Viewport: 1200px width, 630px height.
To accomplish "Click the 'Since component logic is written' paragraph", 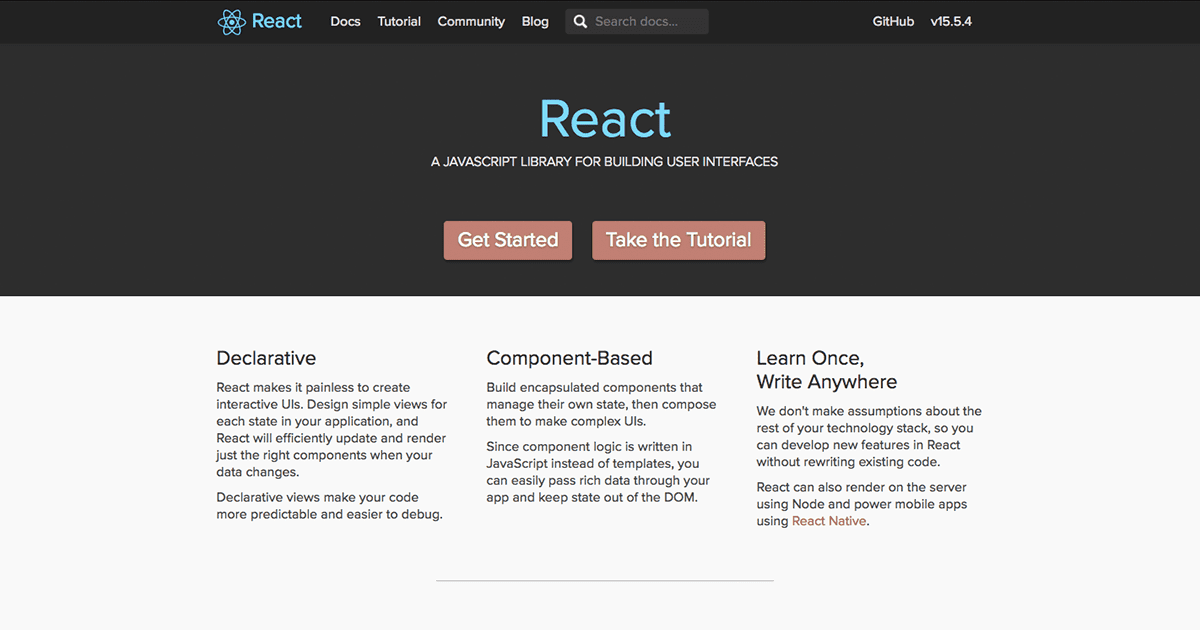I will [x=598, y=472].
